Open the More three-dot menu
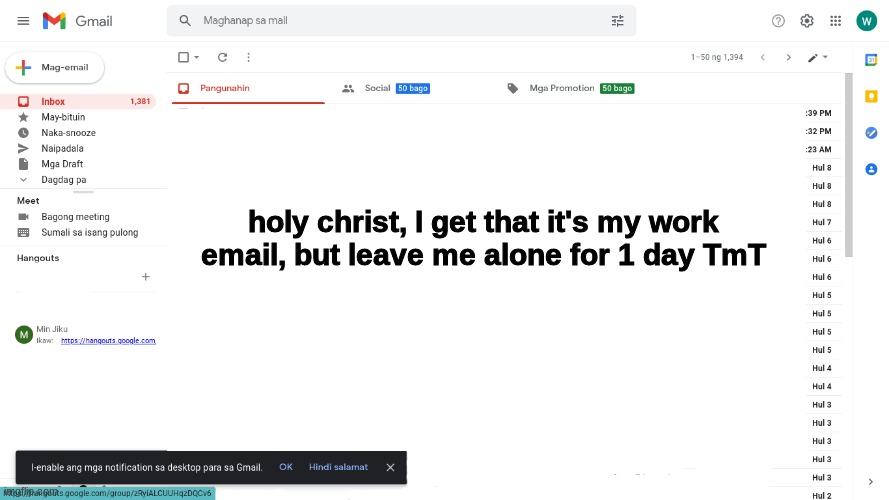 [248, 57]
